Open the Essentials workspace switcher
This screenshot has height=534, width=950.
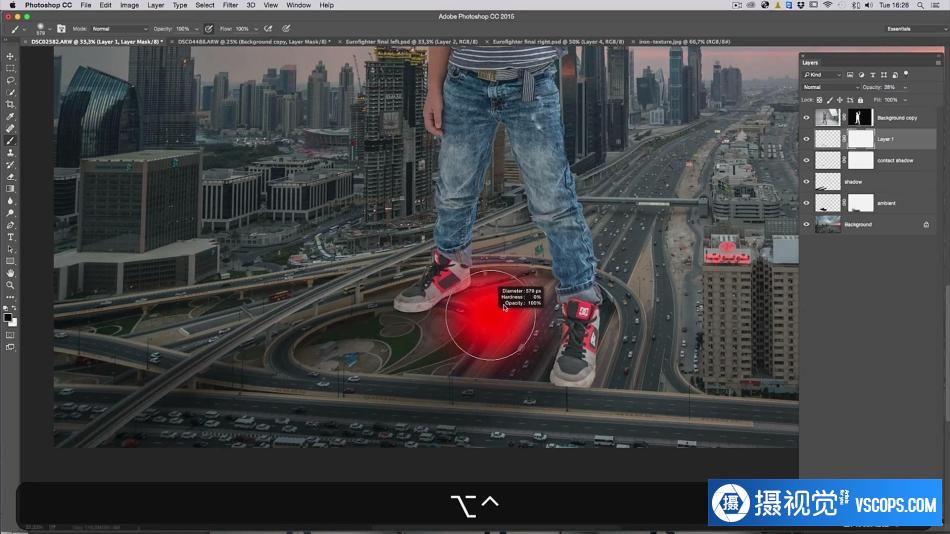[914, 28]
